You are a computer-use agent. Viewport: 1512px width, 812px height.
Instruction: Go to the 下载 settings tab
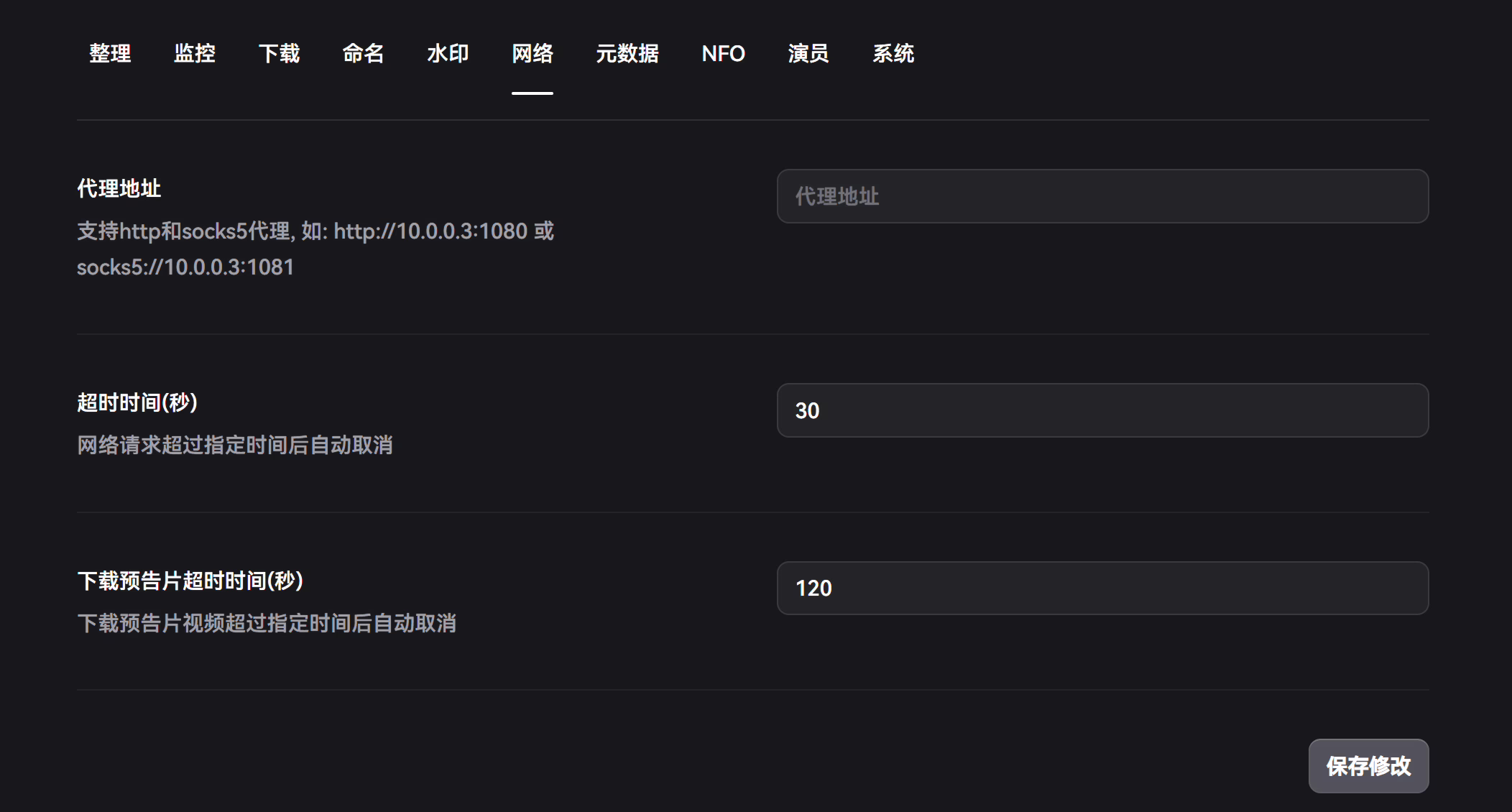279,53
